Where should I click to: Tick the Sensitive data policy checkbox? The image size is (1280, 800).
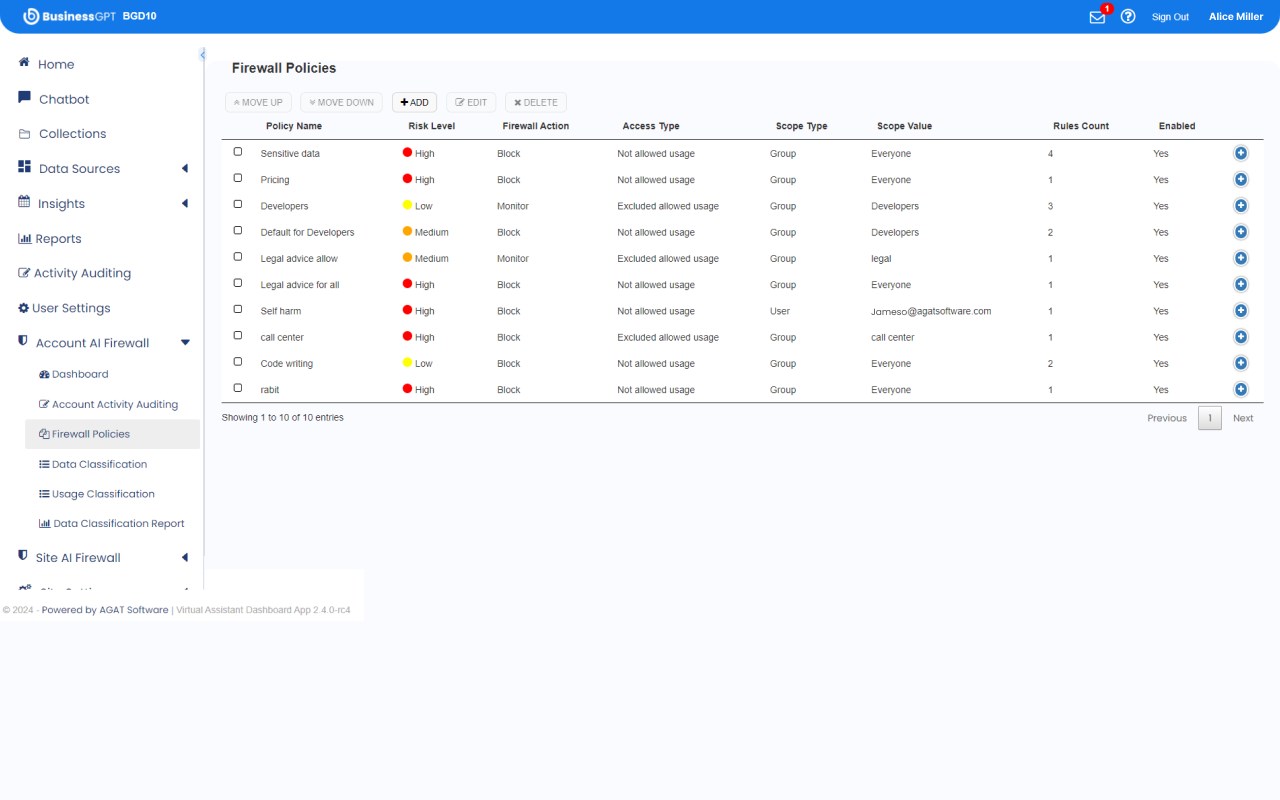238,152
